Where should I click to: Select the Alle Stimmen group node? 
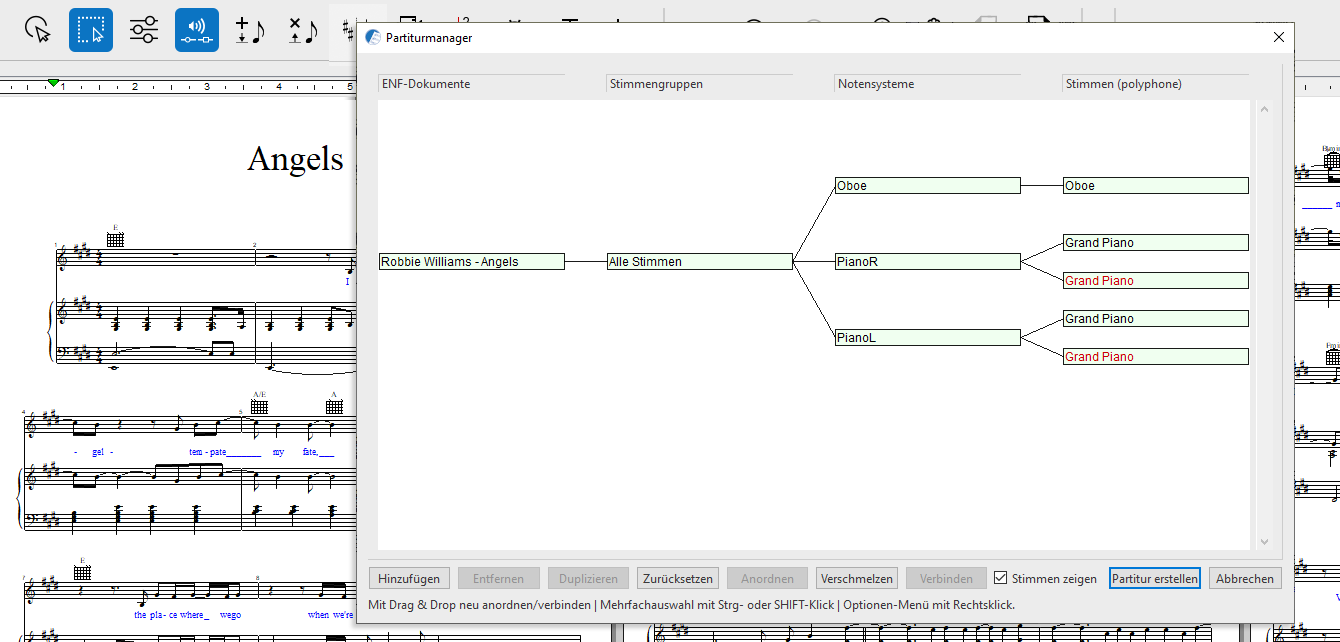pos(699,262)
